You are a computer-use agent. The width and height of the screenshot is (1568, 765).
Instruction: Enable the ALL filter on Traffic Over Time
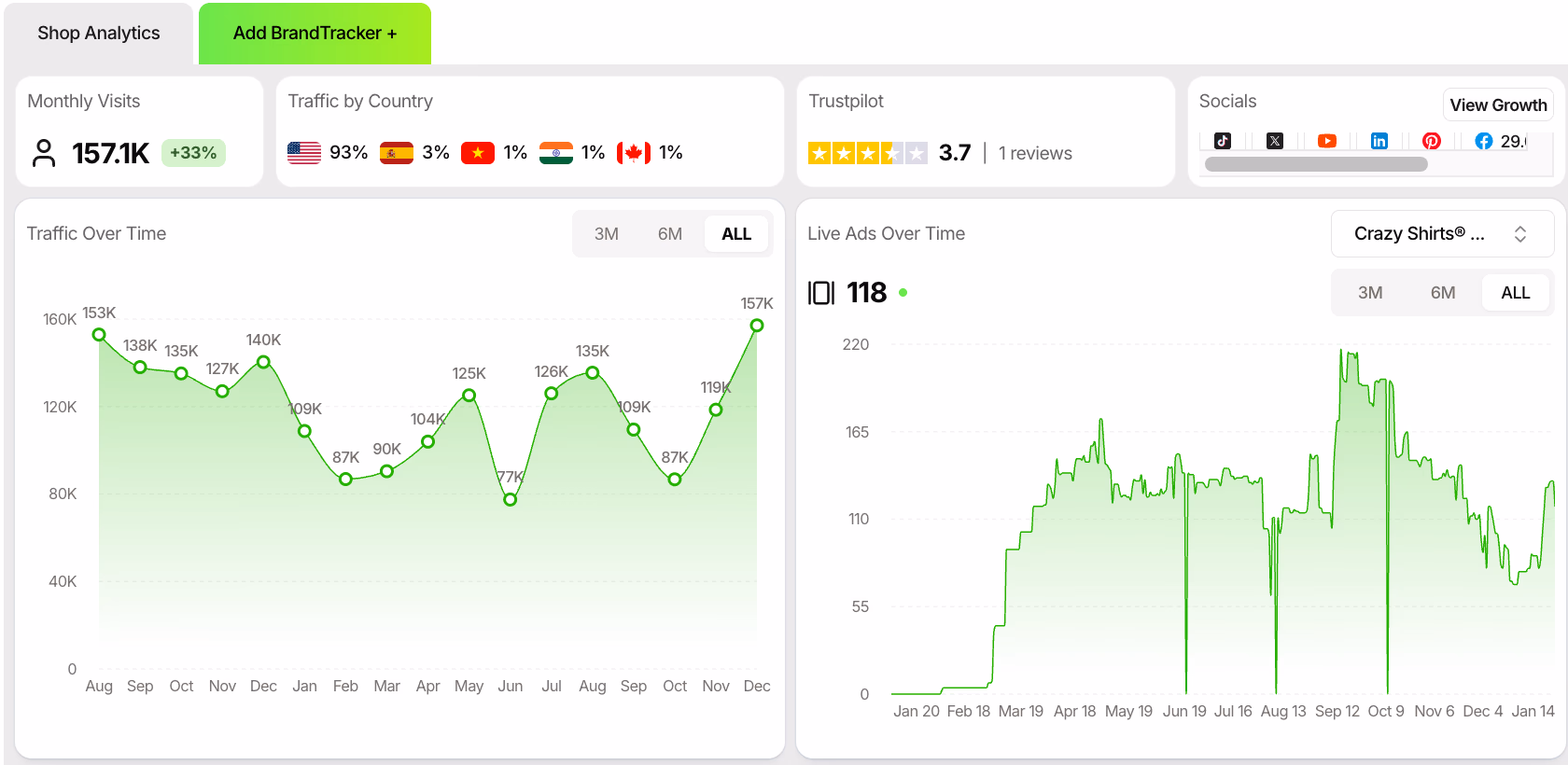click(x=736, y=233)
